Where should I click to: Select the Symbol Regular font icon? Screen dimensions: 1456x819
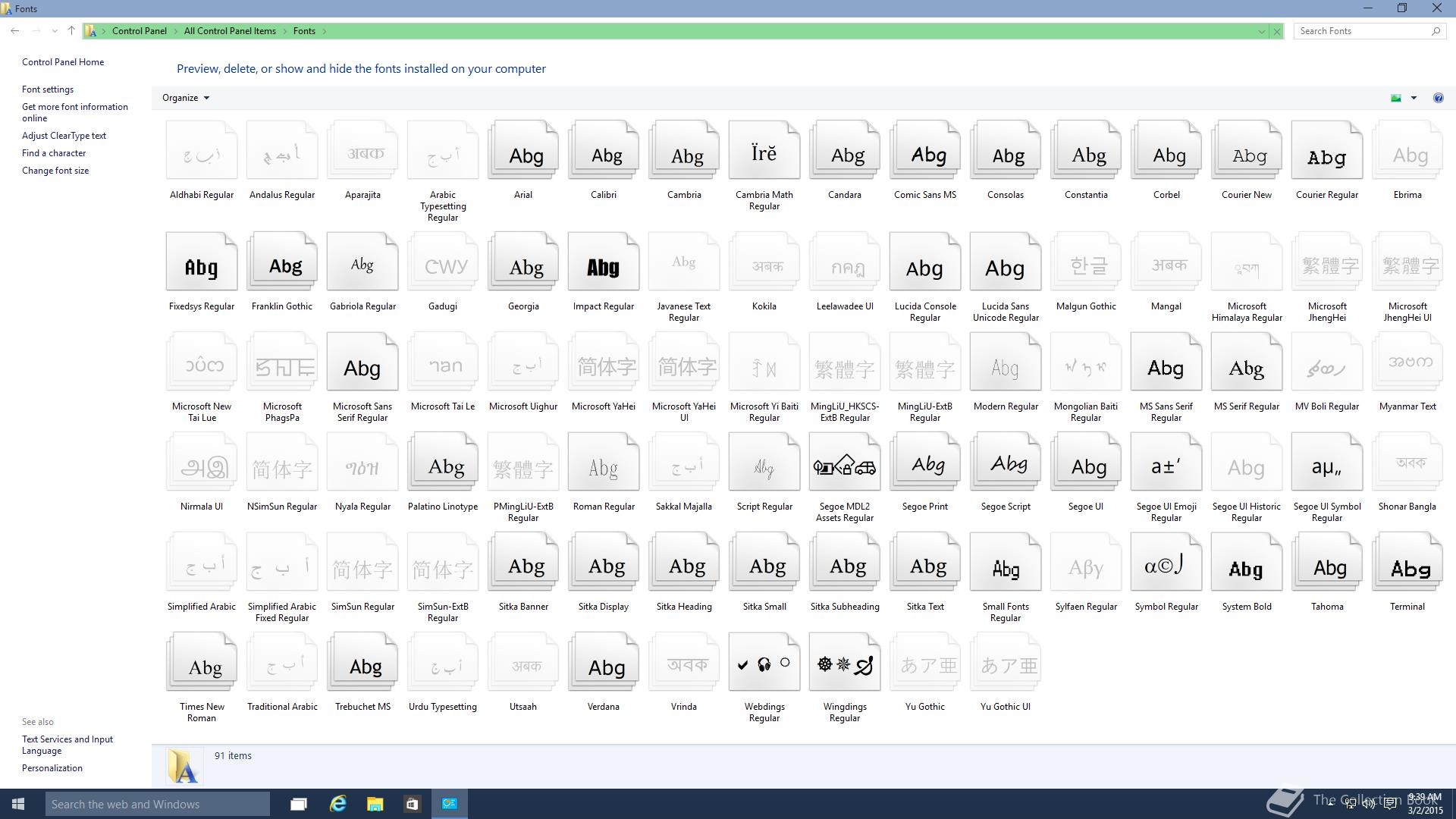[1166, 562]
